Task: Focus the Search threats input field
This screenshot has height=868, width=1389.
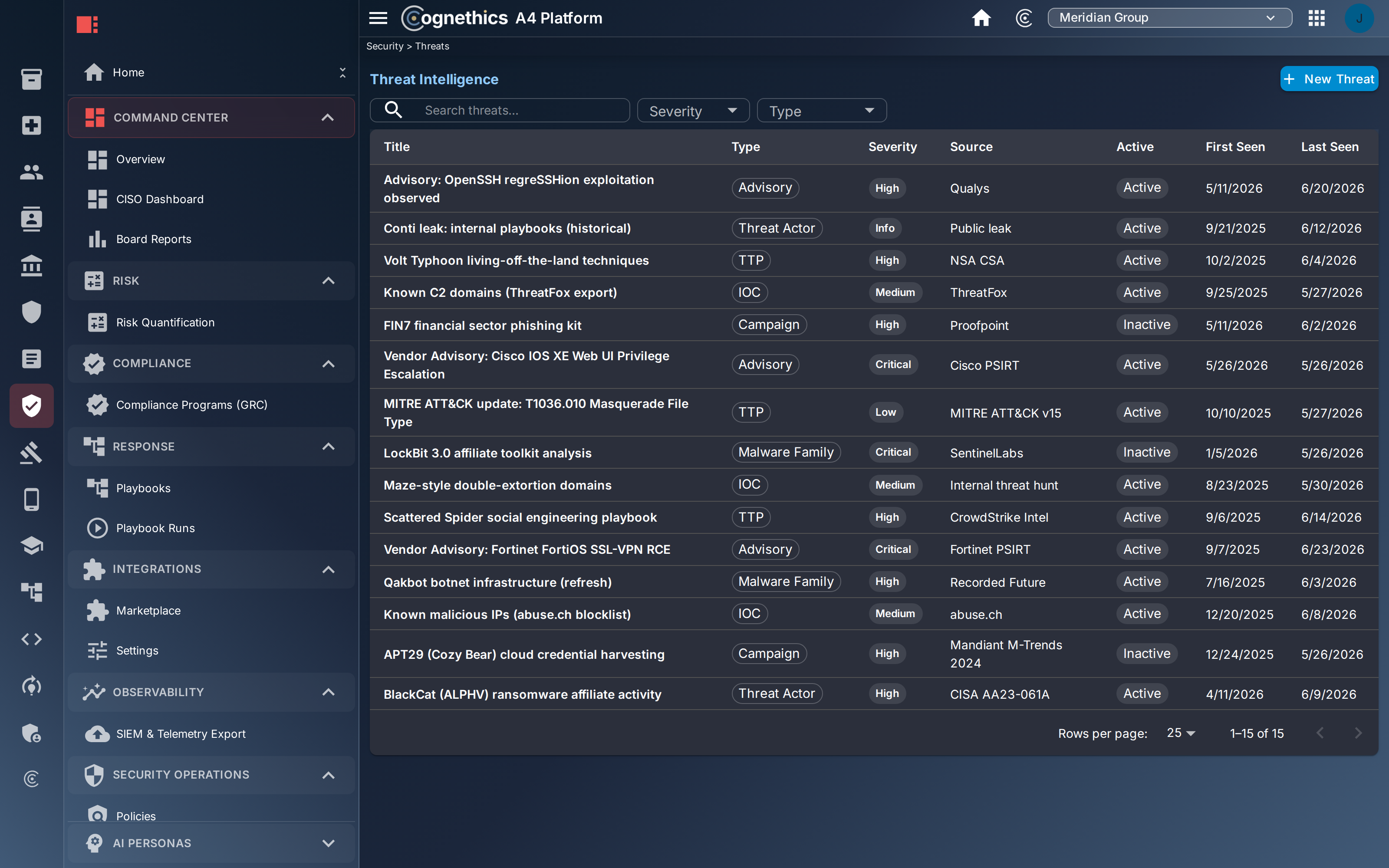Action: (x=500, y=110)
